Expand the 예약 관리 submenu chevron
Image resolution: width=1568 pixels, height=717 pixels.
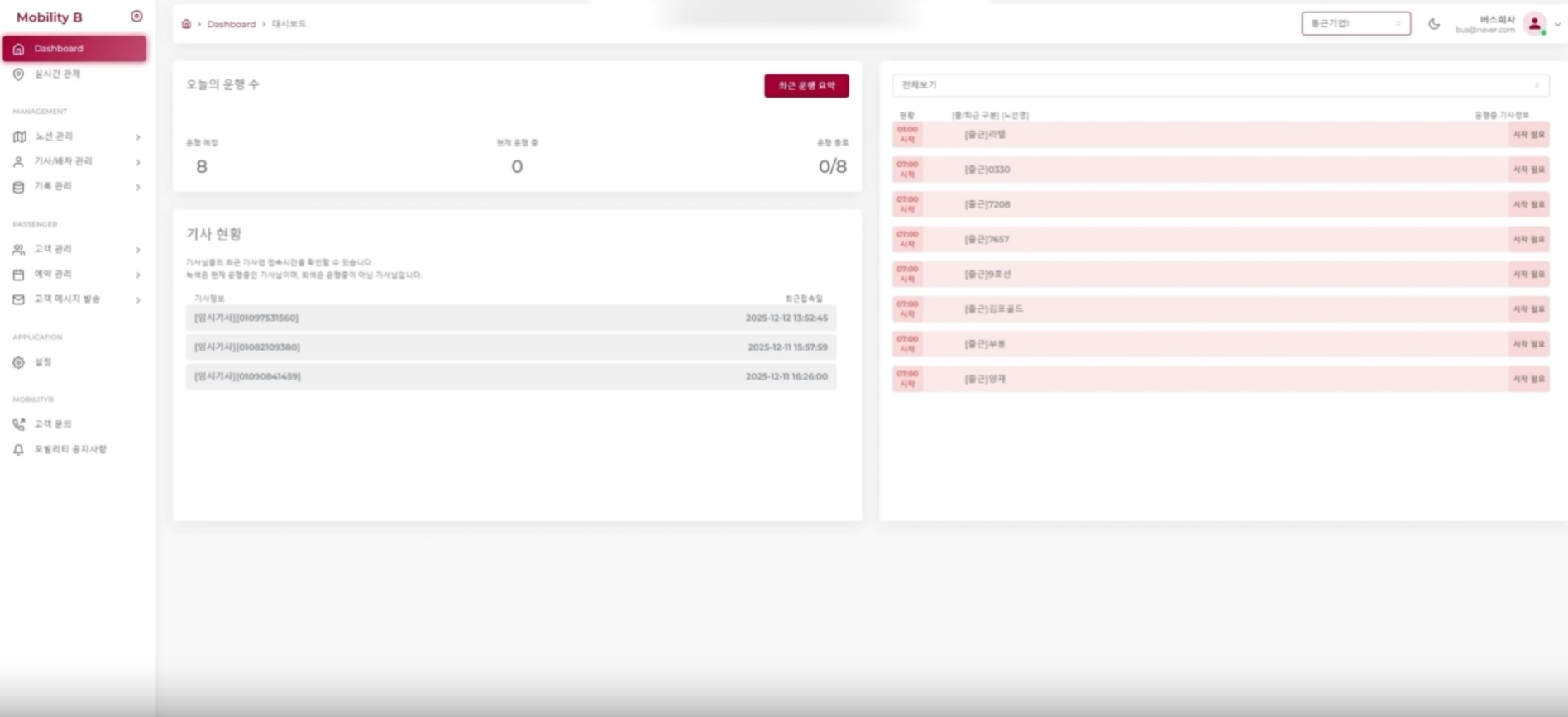point(138,275)
